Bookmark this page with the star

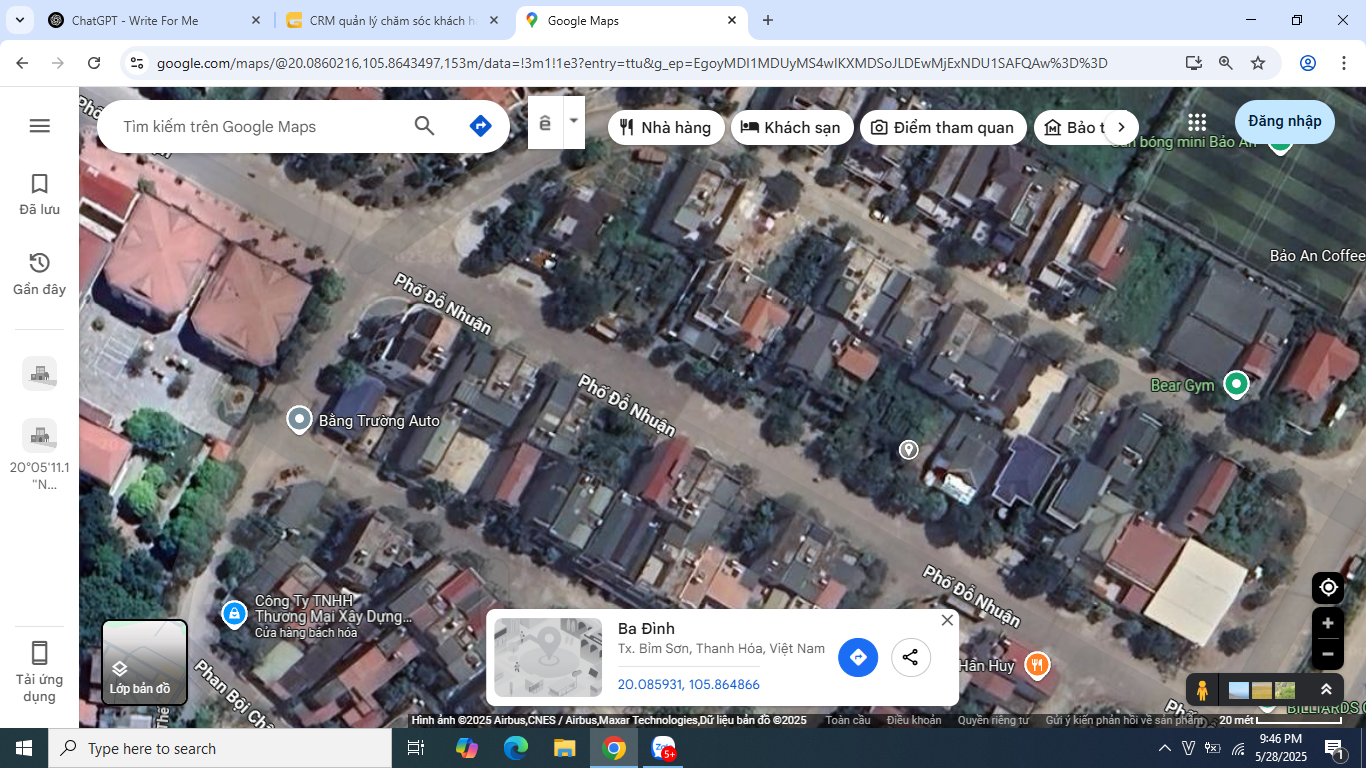pyautogui.click(x=1258, y=63)
